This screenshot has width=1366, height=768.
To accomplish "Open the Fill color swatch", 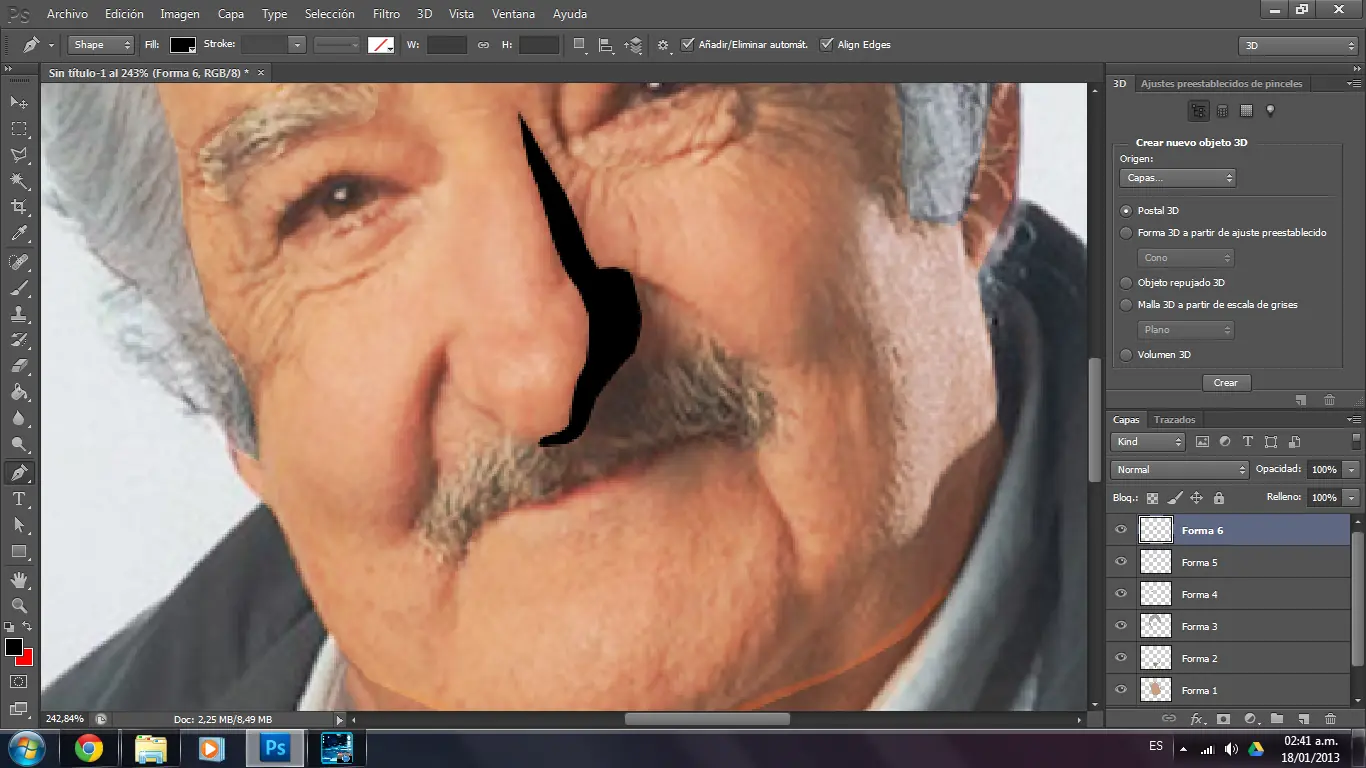I will [183, 45].
